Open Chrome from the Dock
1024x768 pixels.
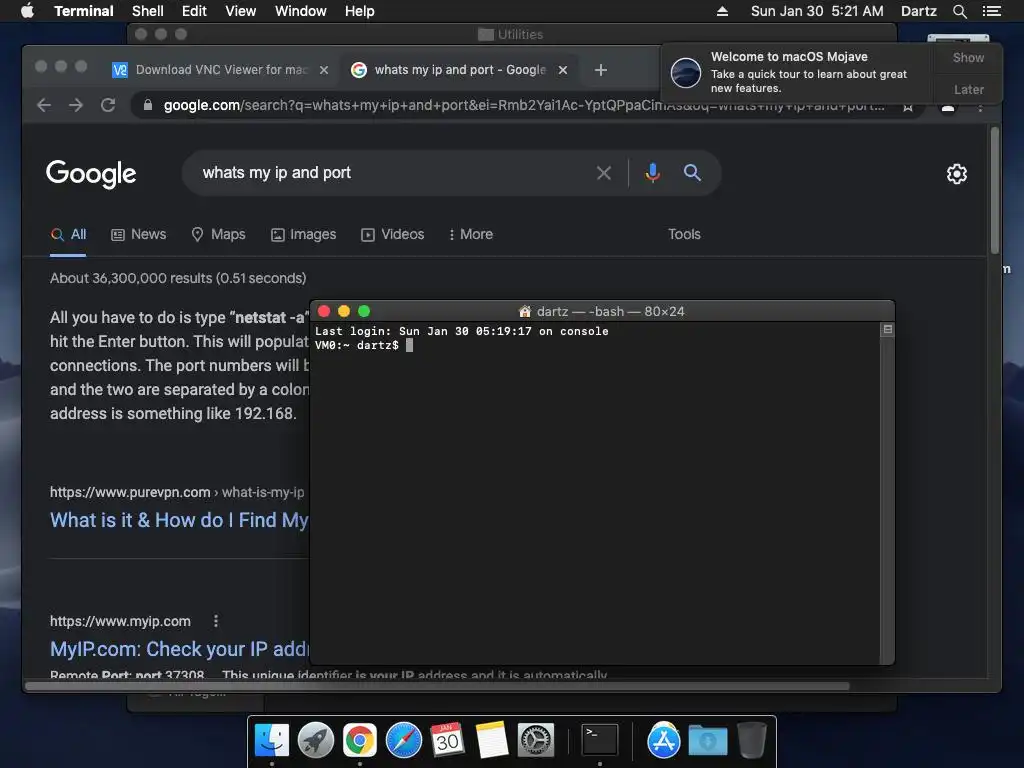tap(360, 741)
